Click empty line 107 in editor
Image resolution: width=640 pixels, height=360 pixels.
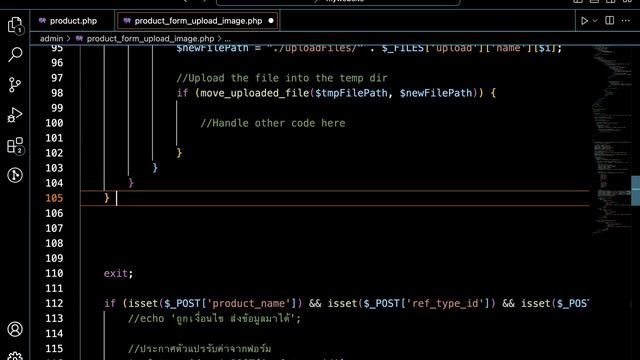tap(335, 228)
